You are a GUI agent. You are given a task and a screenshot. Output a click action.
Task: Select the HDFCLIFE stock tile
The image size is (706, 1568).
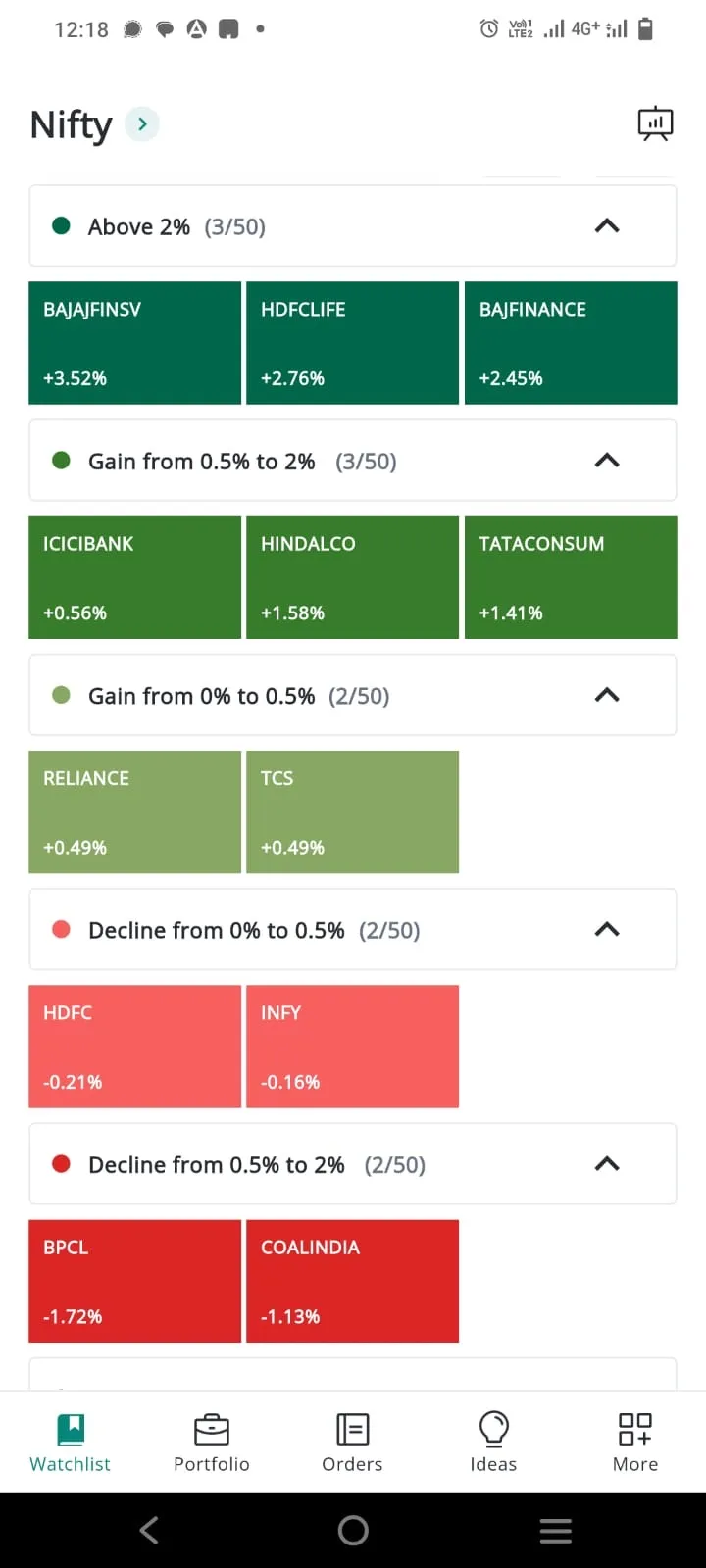(353, 343)
